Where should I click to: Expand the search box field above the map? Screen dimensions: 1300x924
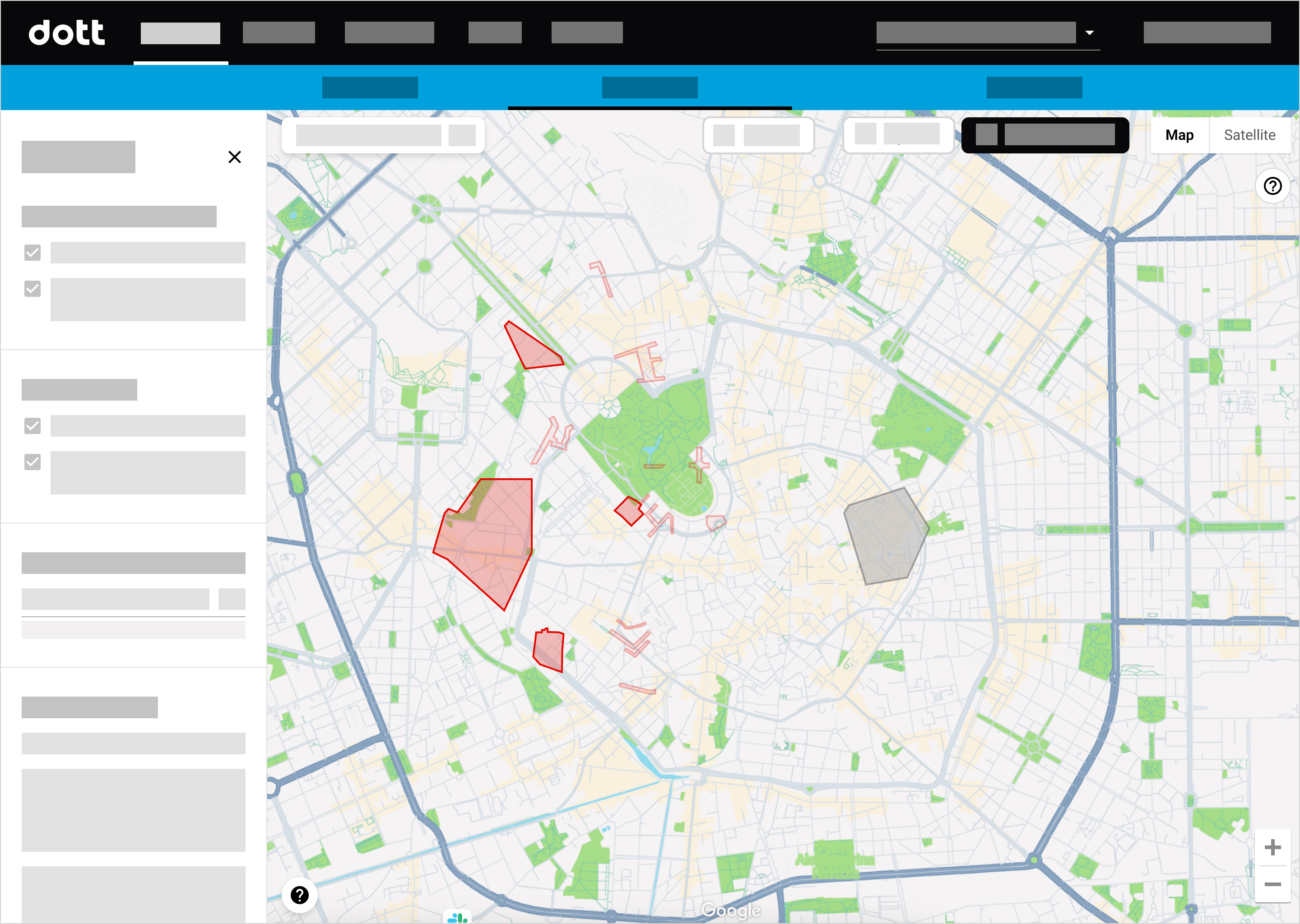pyautogui.click(x=368, y=135)
